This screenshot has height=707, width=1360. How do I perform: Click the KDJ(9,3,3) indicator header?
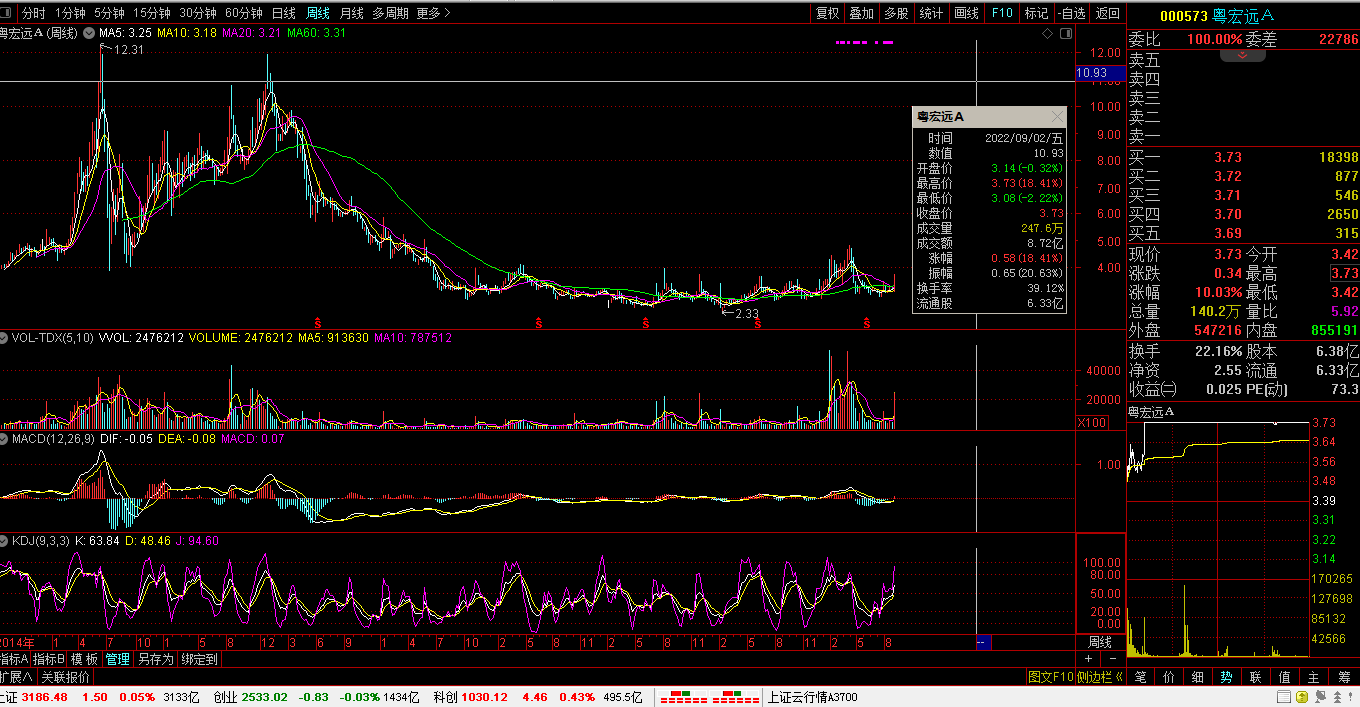(x=40, y=541)
